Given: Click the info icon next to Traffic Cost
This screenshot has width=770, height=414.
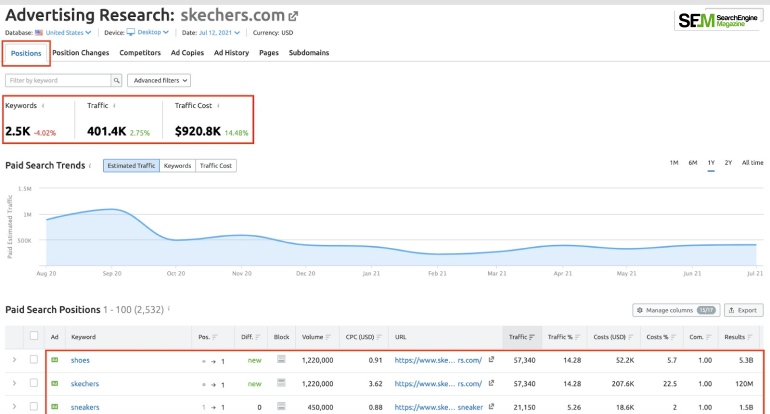Looking at the screenshot, I should point(218,106).
